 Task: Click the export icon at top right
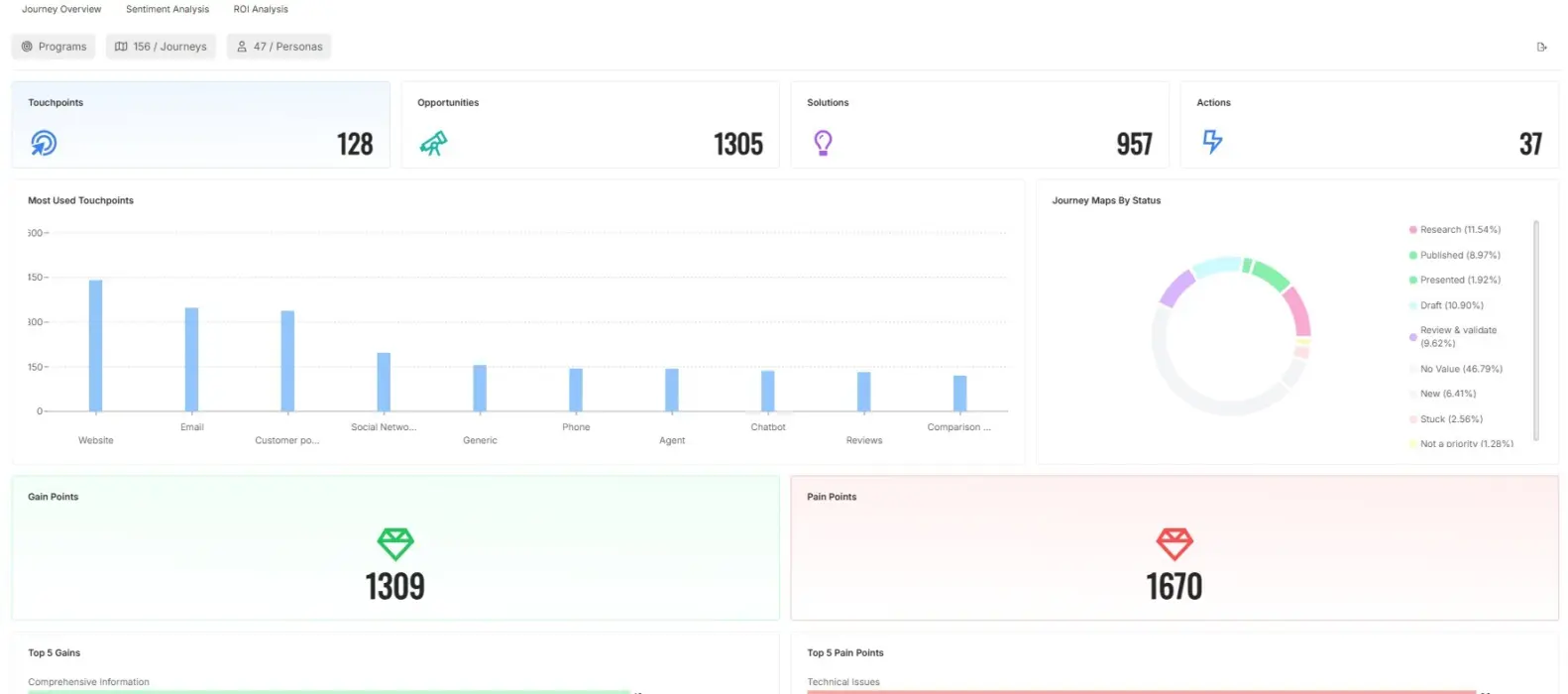[x=1541, y=47]
